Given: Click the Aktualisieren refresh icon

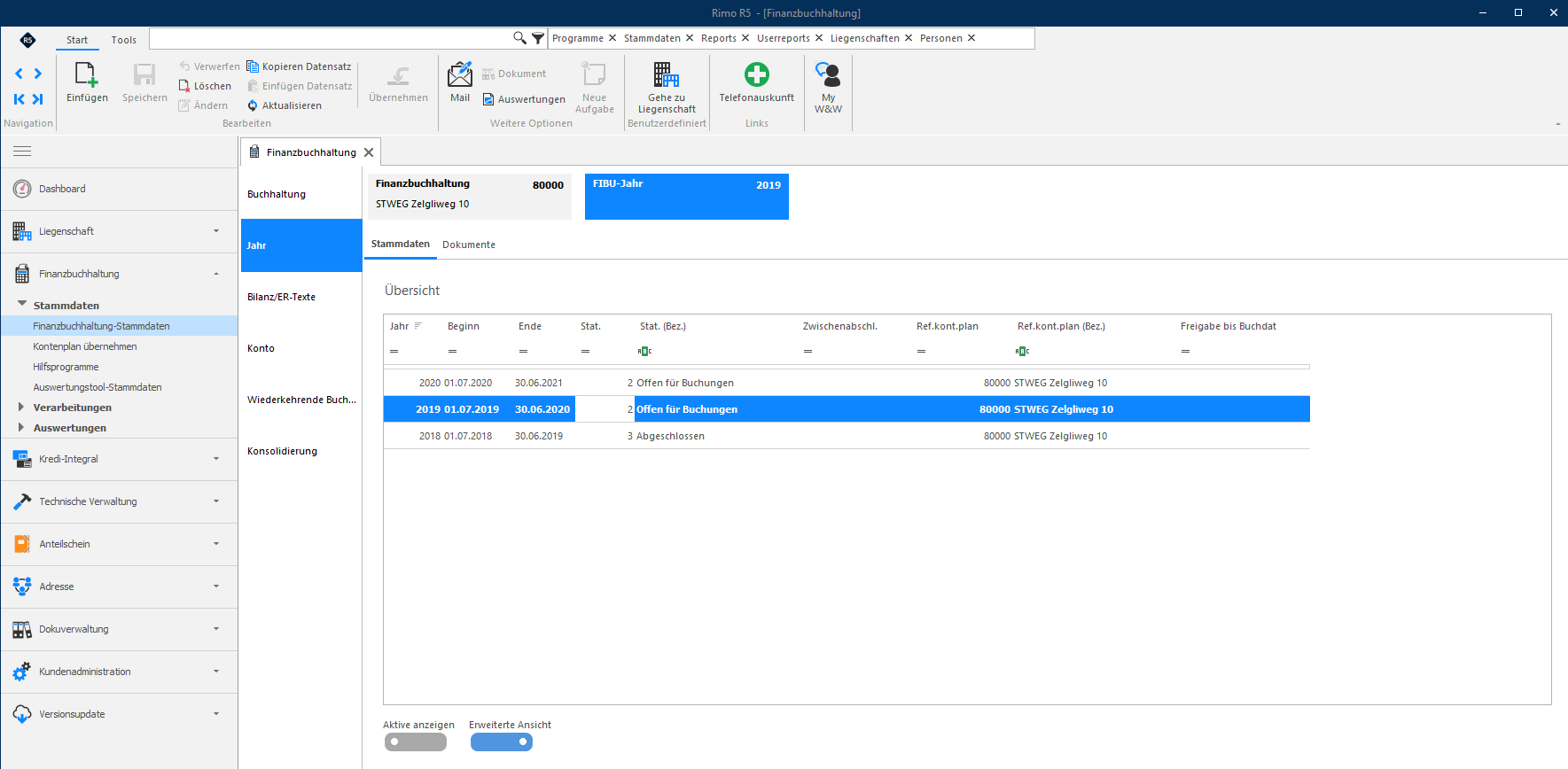Looking at the screenshot, I should [x=253, y=105].
